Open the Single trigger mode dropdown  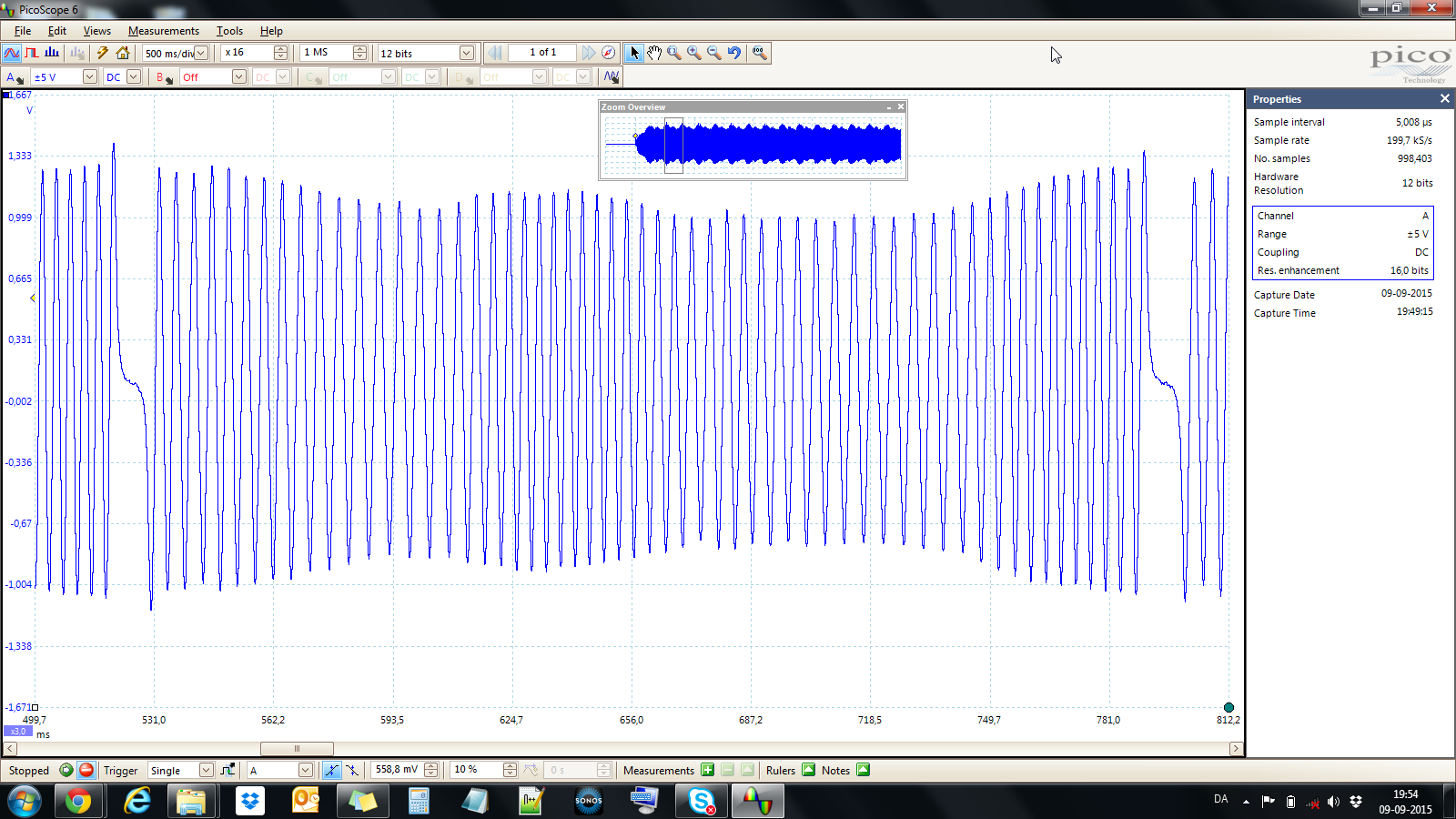[x=206, y=770]
